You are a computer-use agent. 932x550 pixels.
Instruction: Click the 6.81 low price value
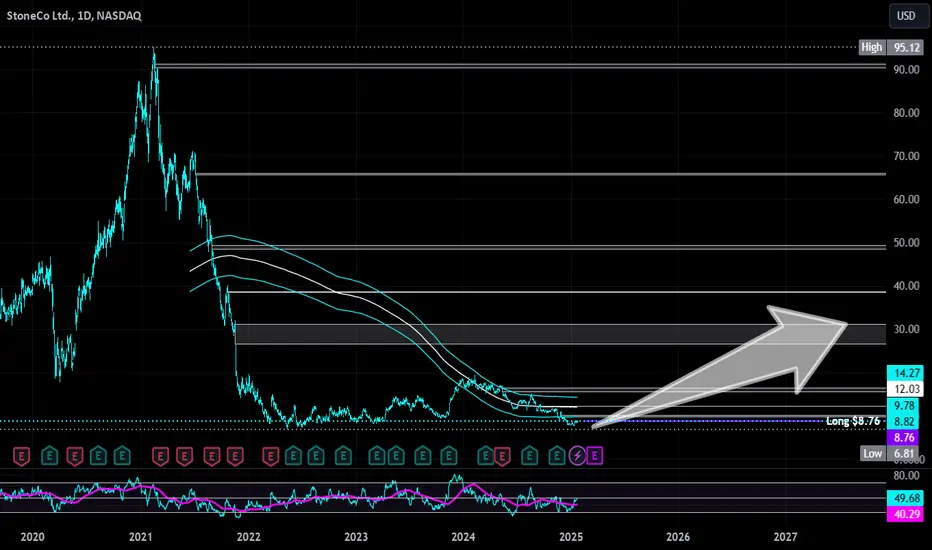[x=905, y=454]
